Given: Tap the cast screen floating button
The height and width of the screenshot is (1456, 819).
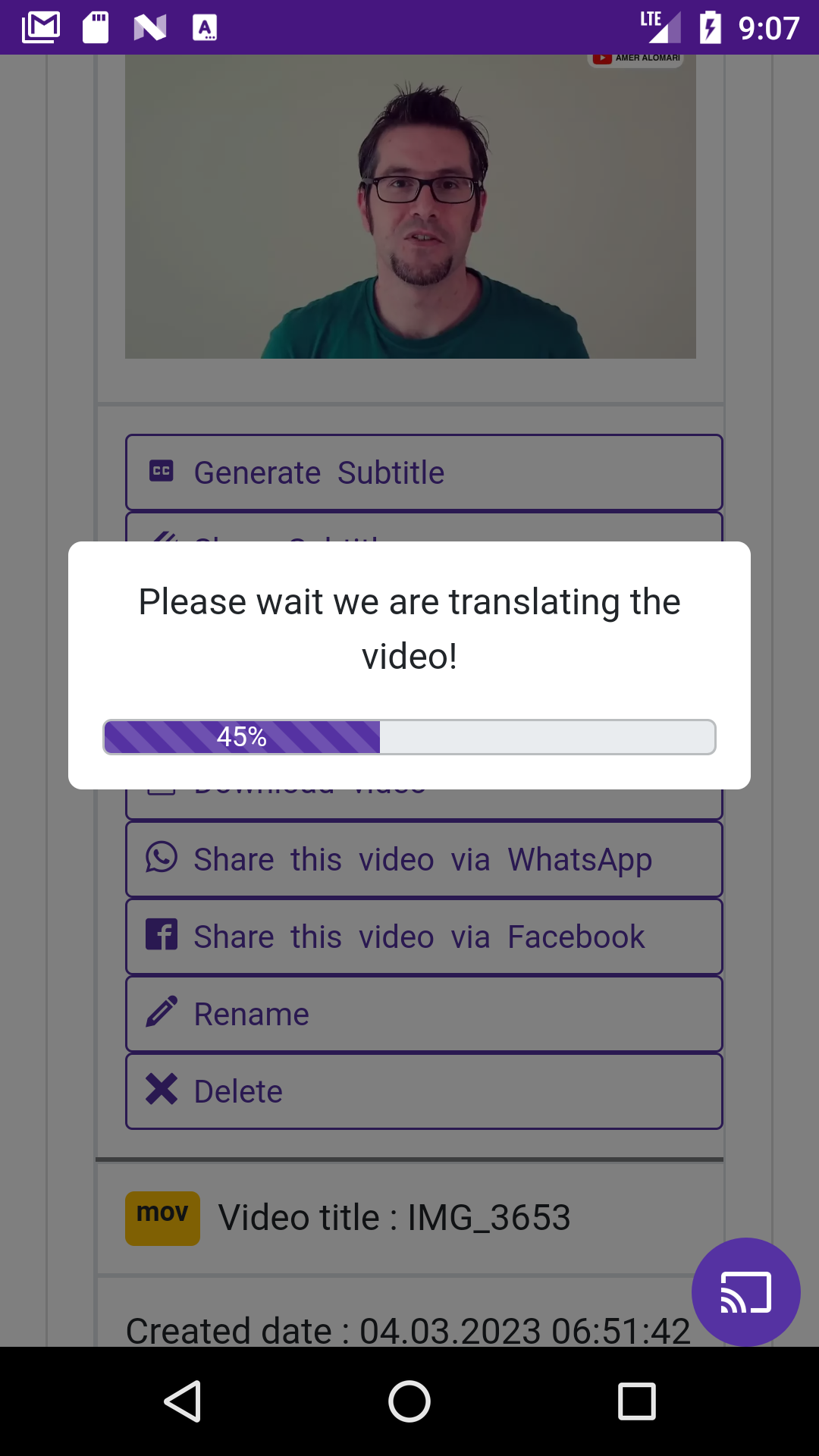Looking at the screenshot, I should (745, 1292).
